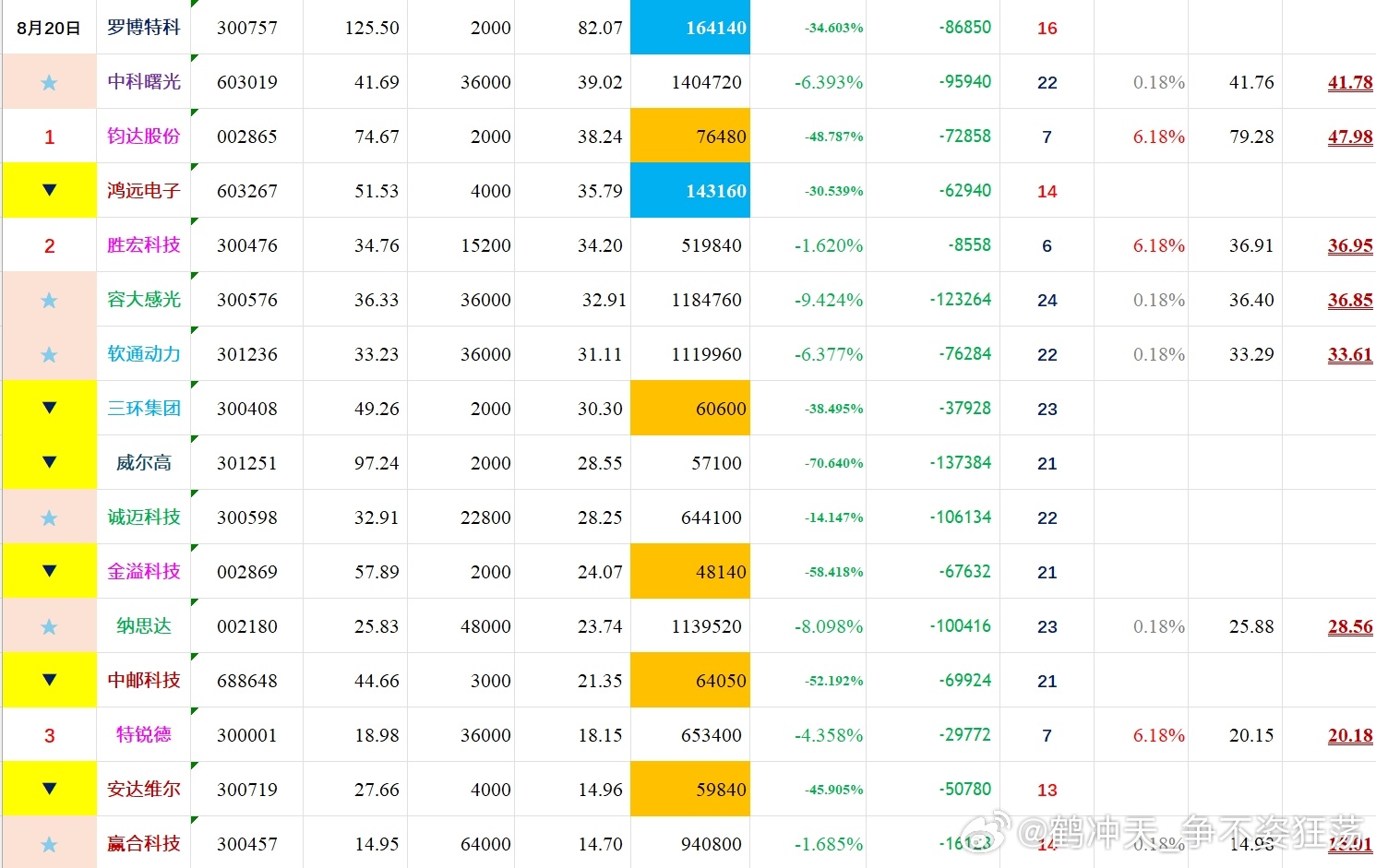Open the underlined 20.18 value for 特锐德
This screenshot has width=1376, height=868.
pos(1350,736)
